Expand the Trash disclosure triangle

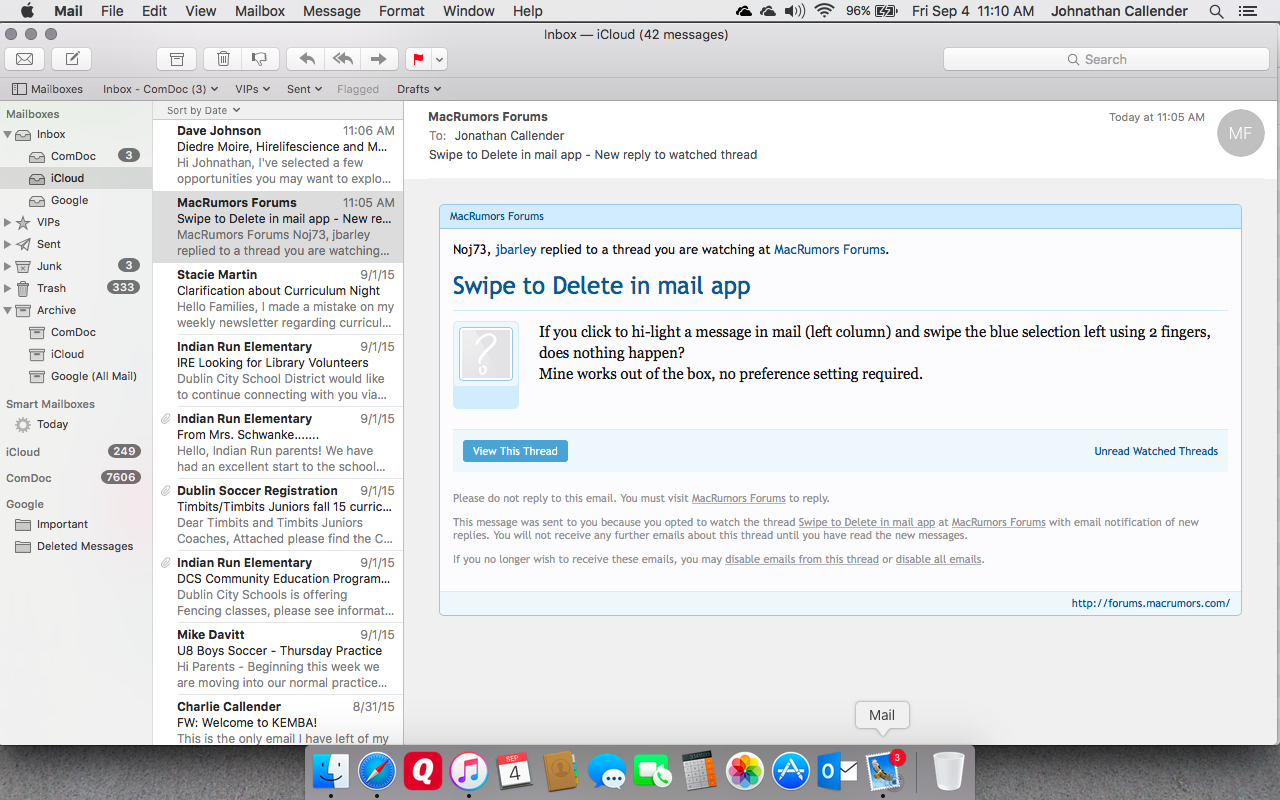point(8,288)
